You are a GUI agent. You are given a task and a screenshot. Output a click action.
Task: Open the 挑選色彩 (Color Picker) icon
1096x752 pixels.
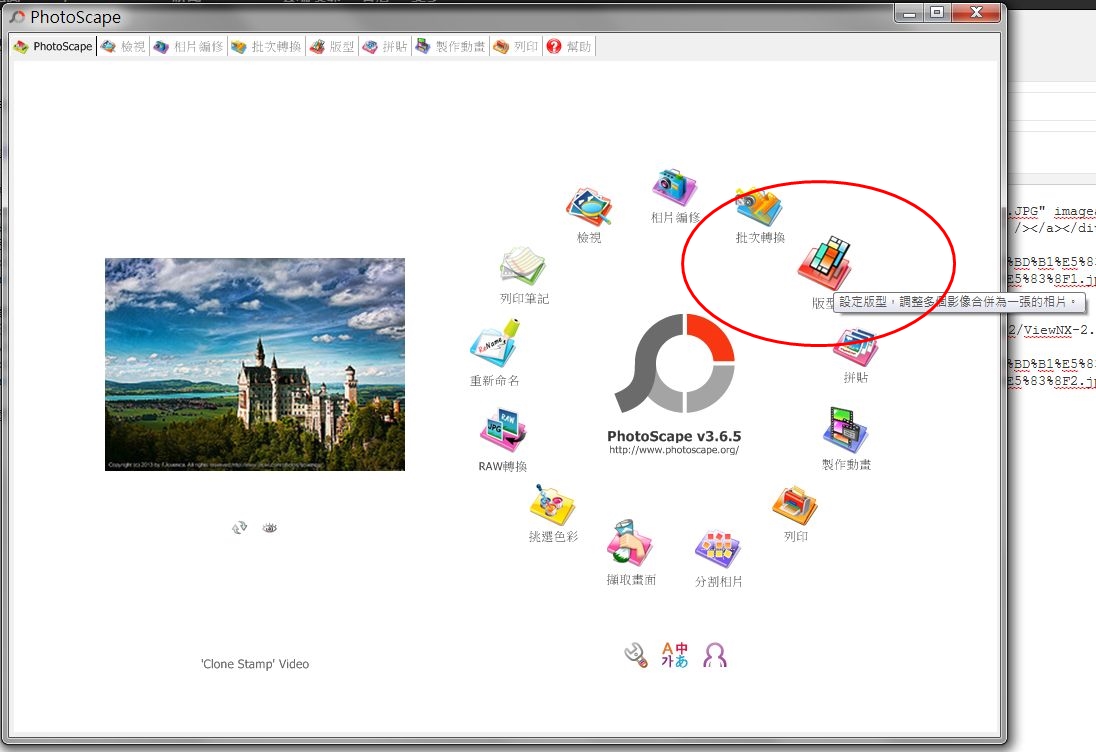click(552, 505)
